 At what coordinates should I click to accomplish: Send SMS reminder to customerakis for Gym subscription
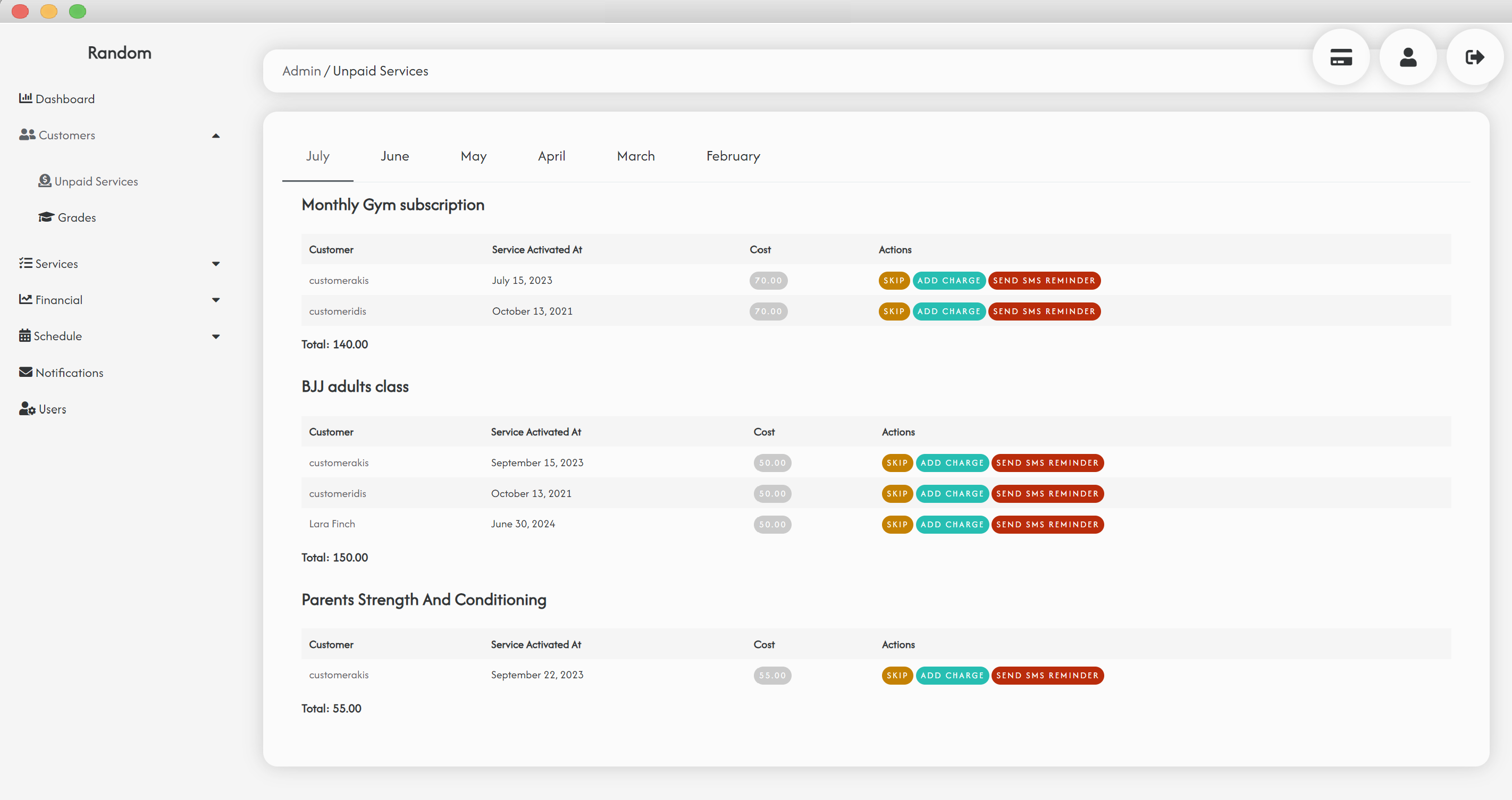point(1044,281)
